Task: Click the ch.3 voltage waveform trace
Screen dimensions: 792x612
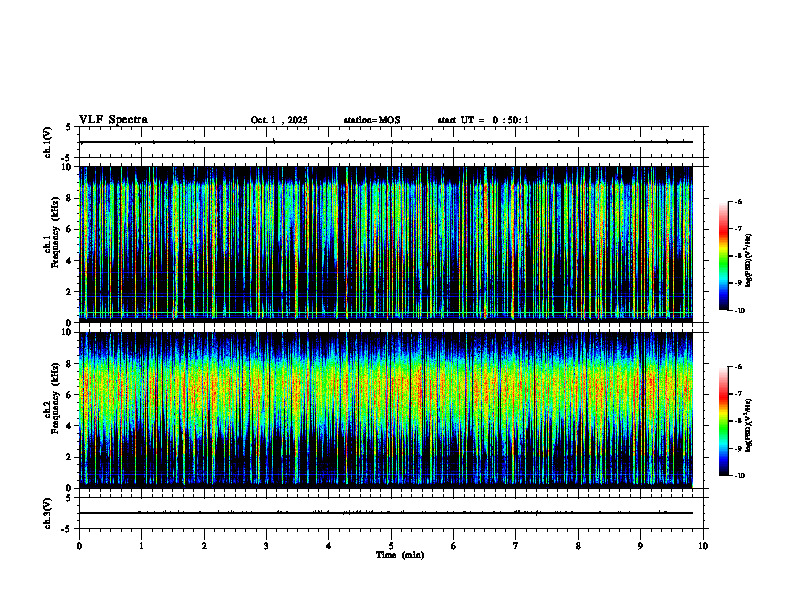Action: 386,513
